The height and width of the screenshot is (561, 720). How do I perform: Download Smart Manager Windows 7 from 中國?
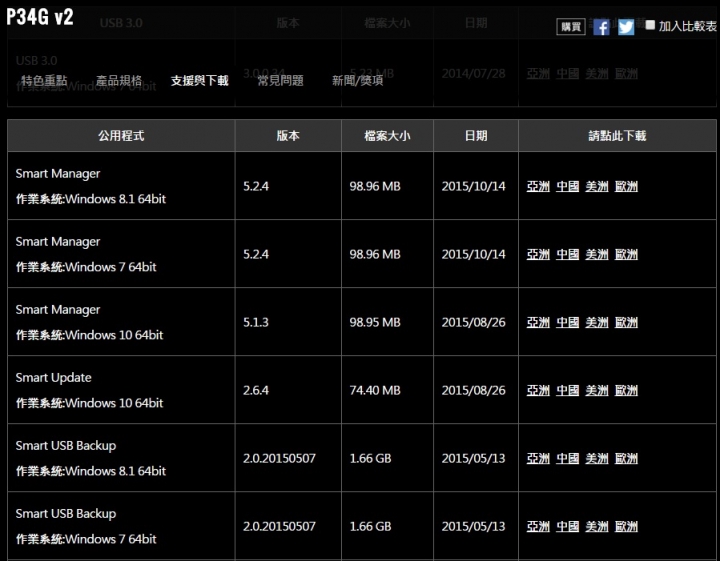tap(567, 254)
